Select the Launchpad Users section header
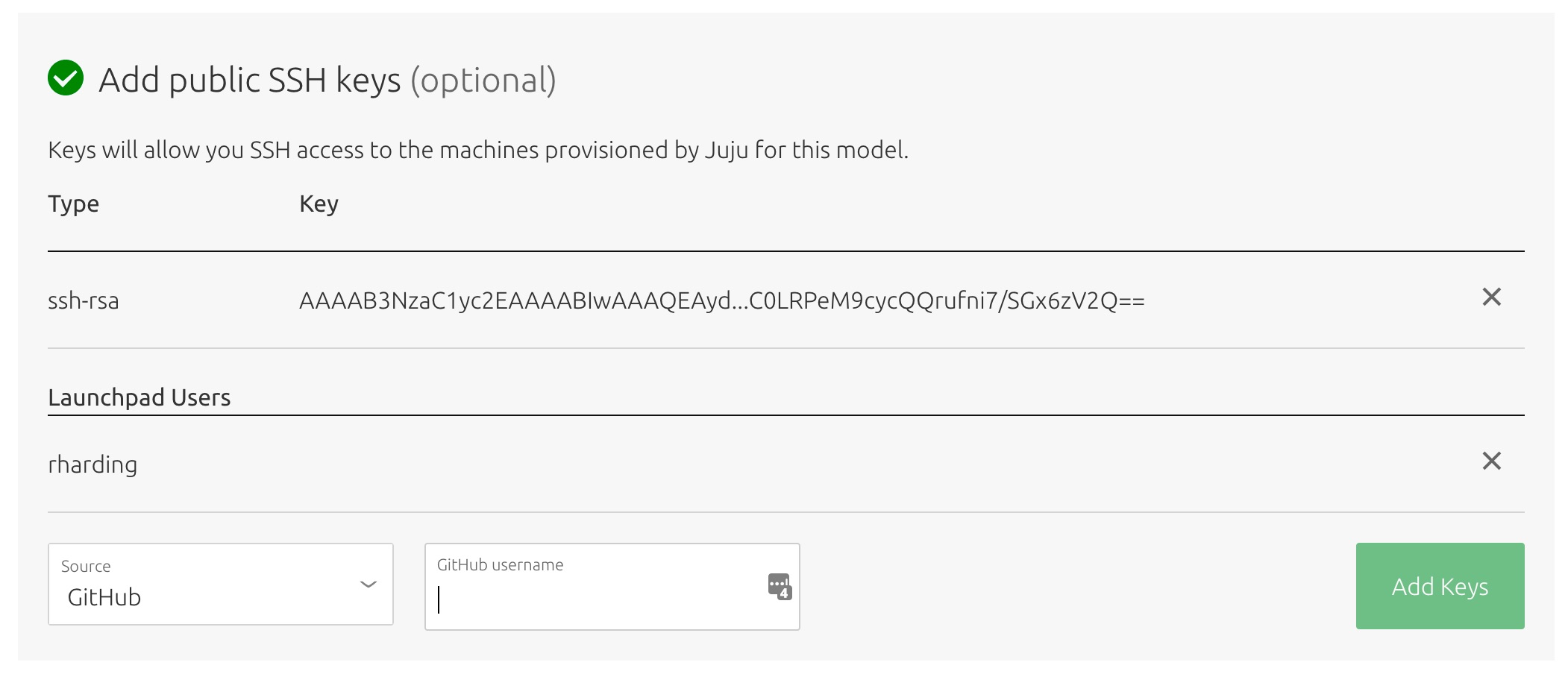Viewport: 1568px width, 674px height. [x=140, y=396]
